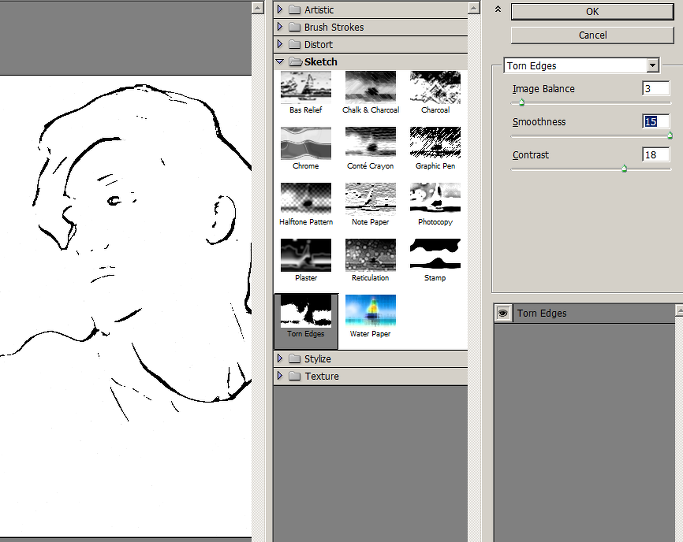Screen dimensions: 683x542
Task: Pick the Graphic Pen filter thumbnail
Action: tap(435, 143)
